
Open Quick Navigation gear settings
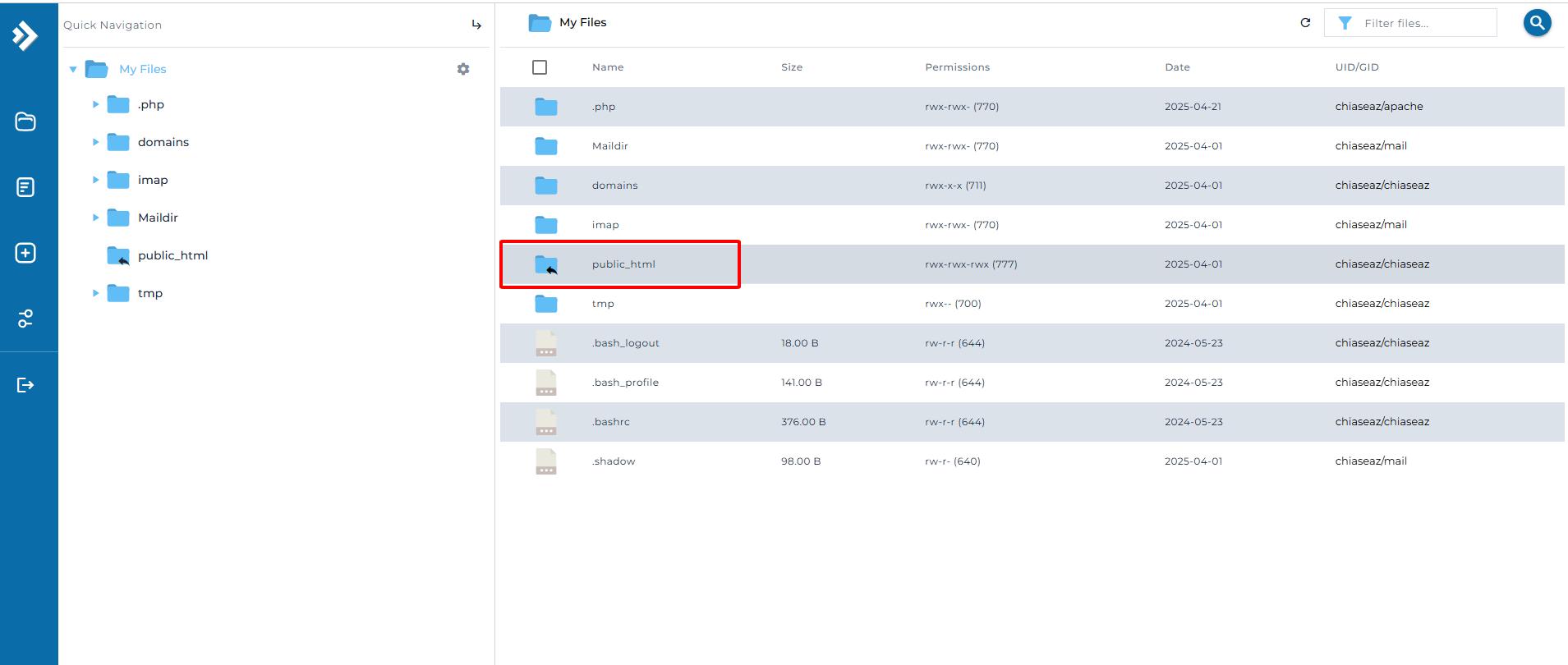tap(463, 69)
